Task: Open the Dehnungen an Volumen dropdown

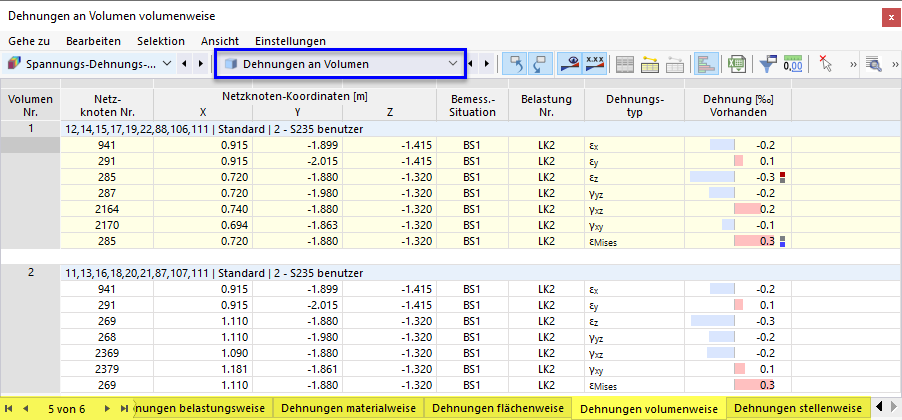Action: 453,64
